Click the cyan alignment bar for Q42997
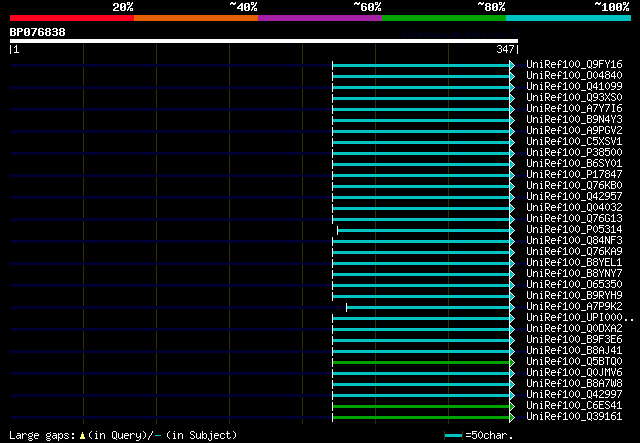The image size is (640, 443). click(421, 396)
